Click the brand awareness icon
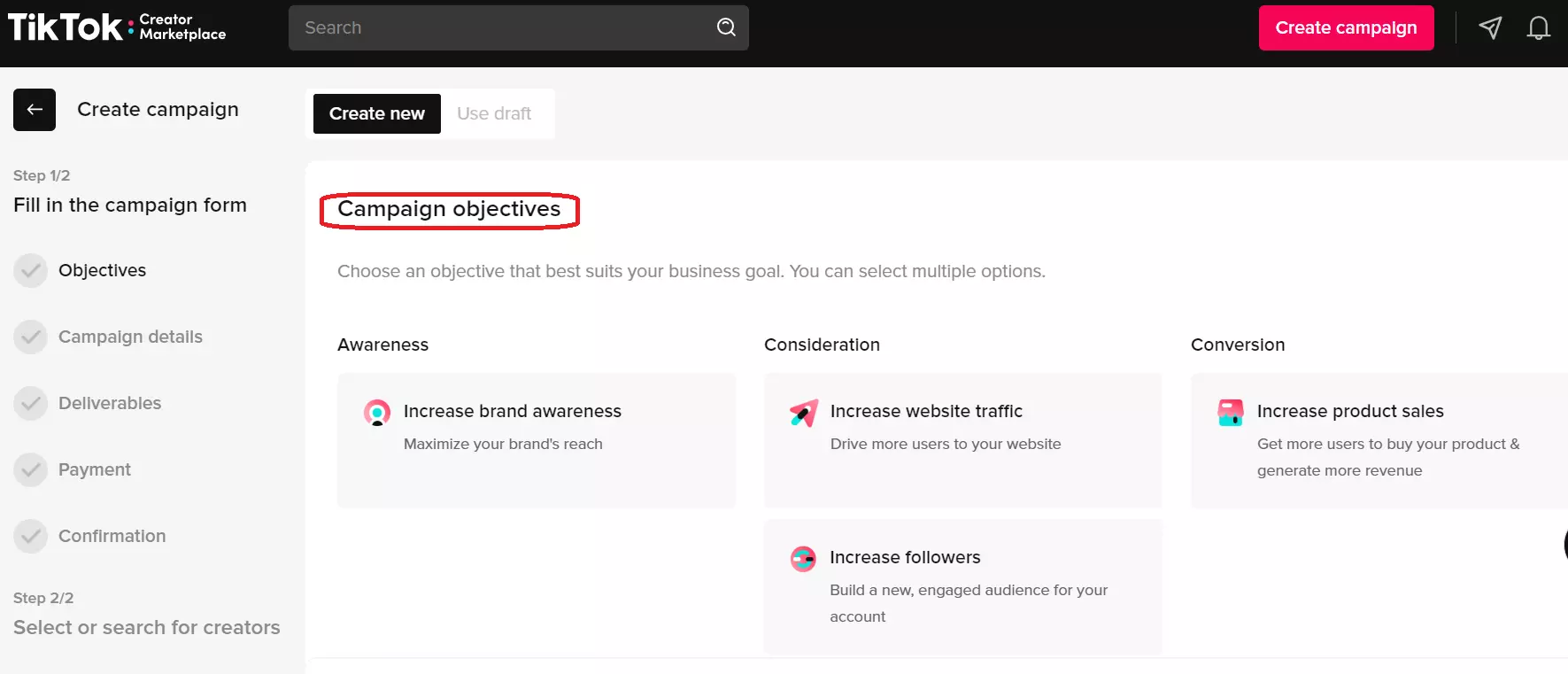Viewport: 1568px width, 674px height. click(377, 413)
